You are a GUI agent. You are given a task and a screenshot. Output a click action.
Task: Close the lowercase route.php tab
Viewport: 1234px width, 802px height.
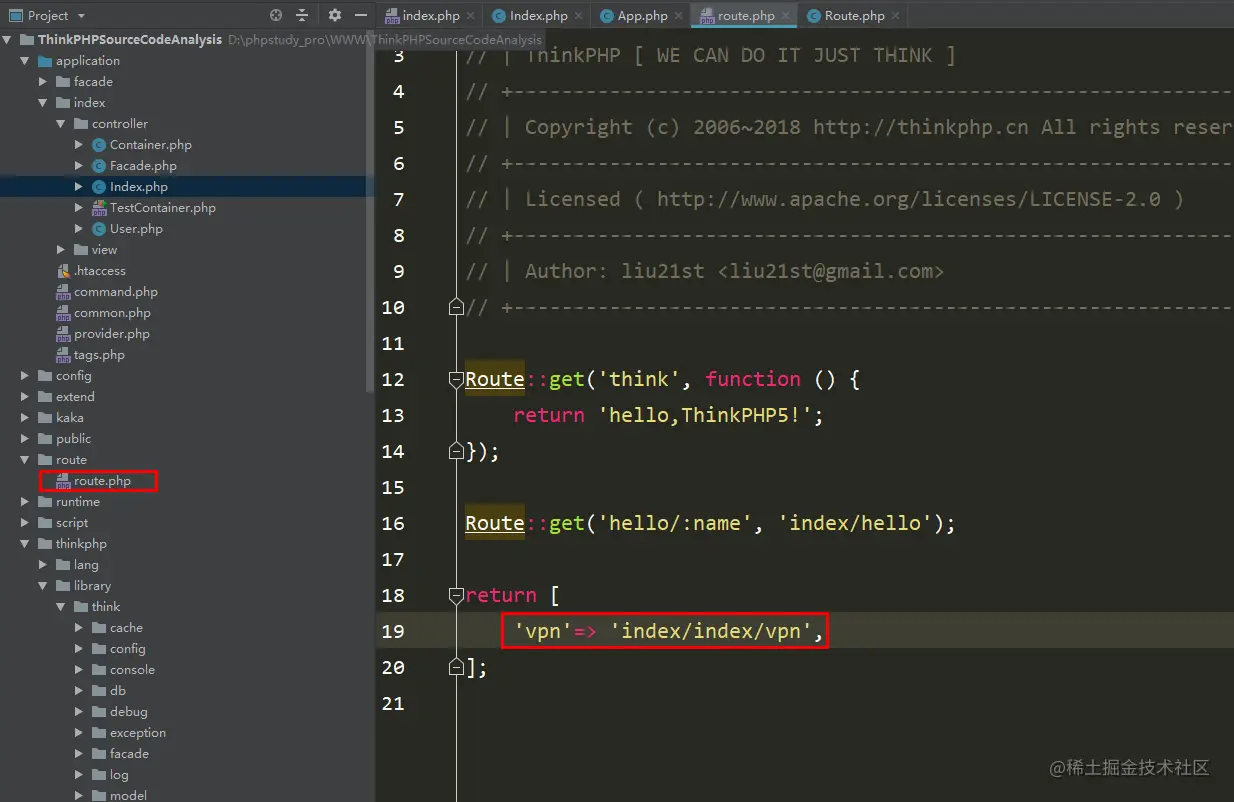coord(786,16)
